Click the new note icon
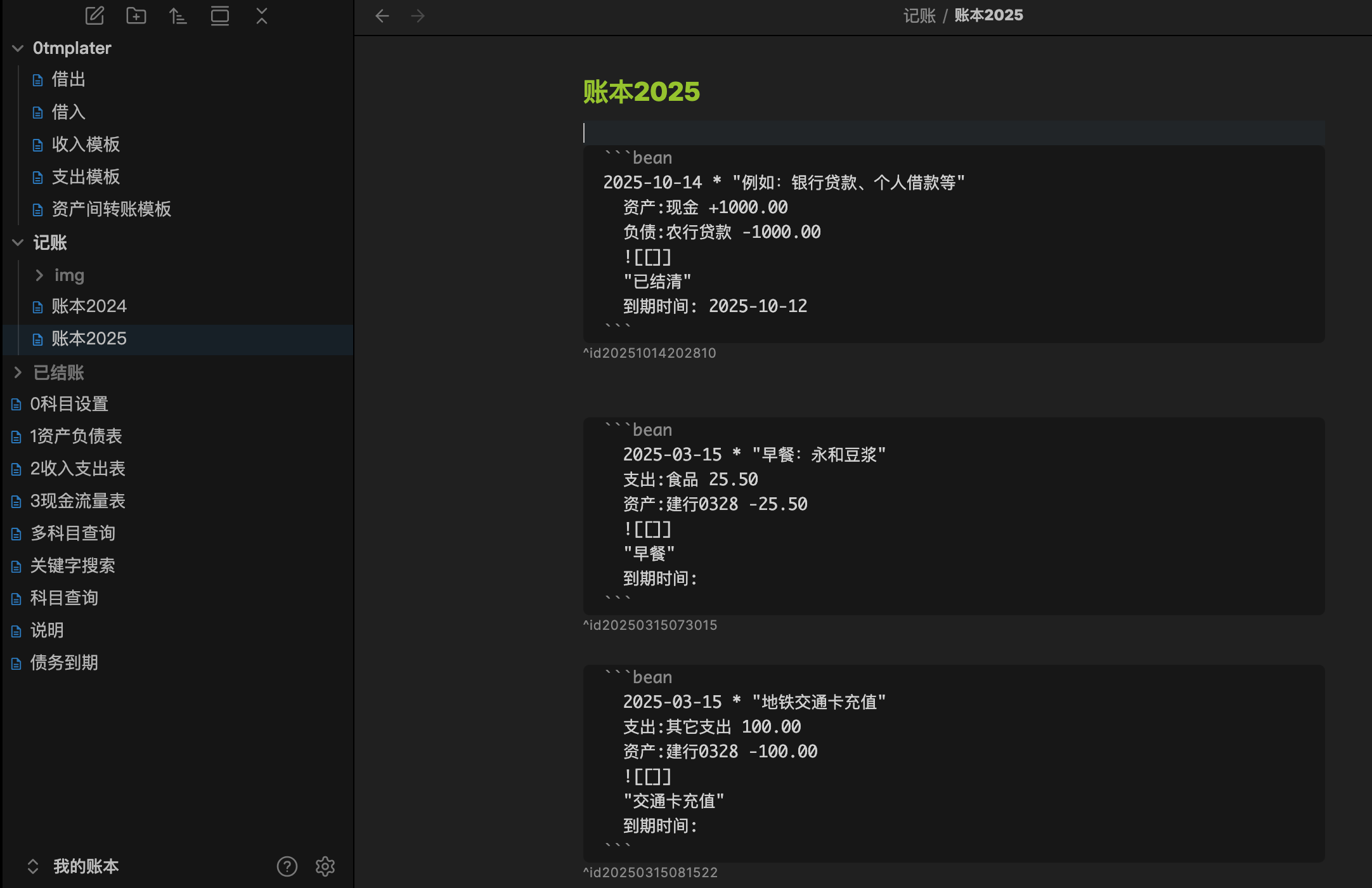The height and width of the screenshot is (888, 1372). tap(94, 15)
